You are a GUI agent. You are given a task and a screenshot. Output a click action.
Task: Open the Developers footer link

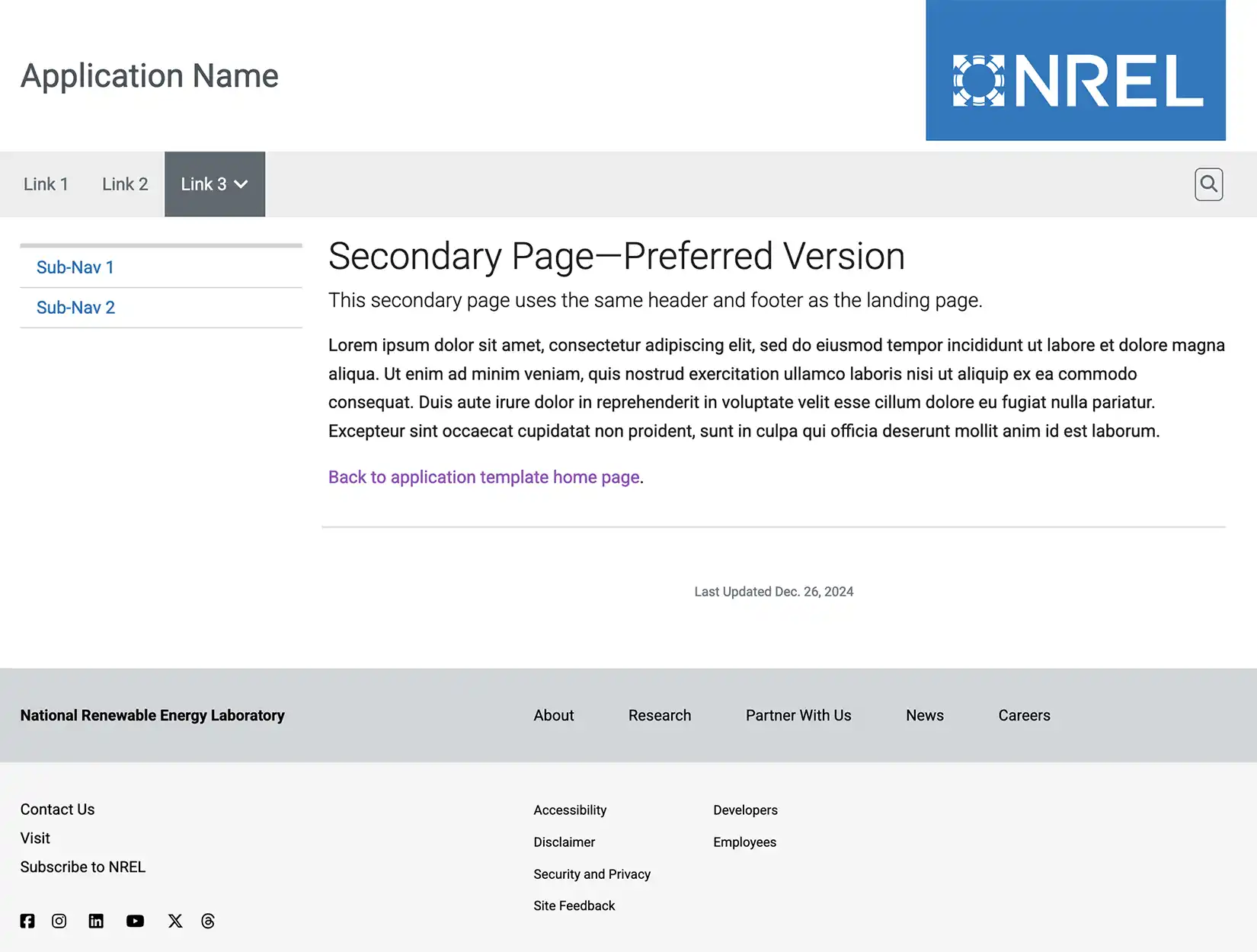click(745, 810)
